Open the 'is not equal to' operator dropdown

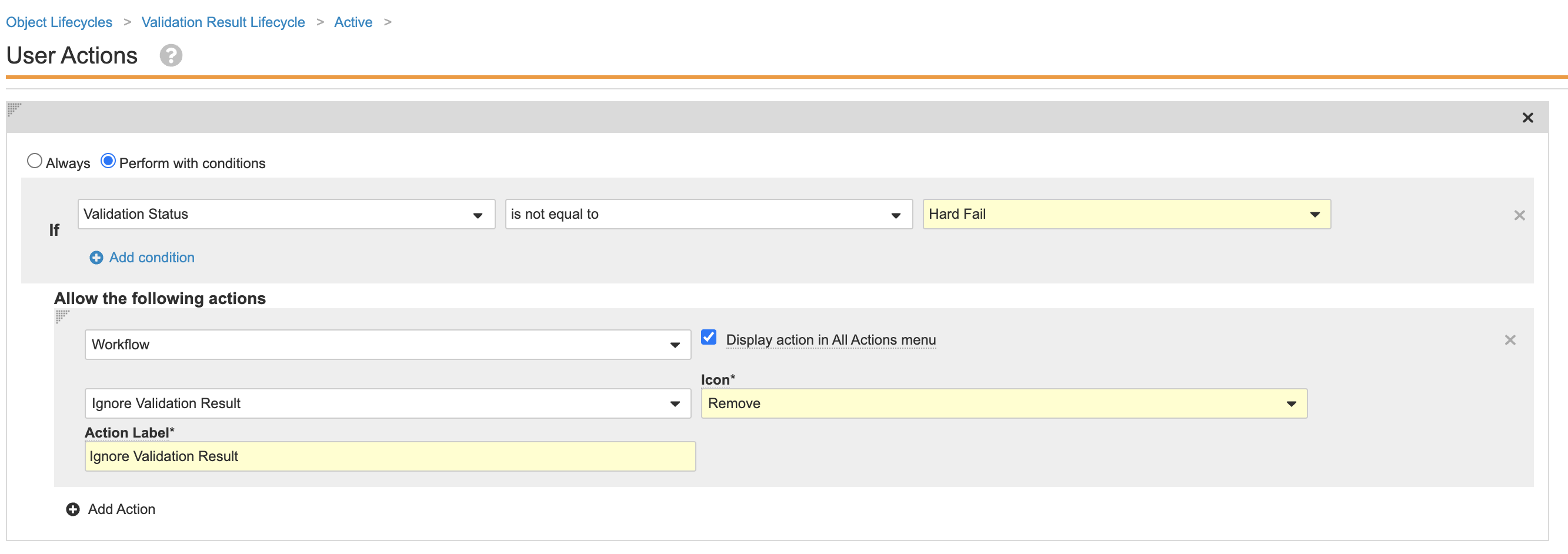[x=709, y=214]
